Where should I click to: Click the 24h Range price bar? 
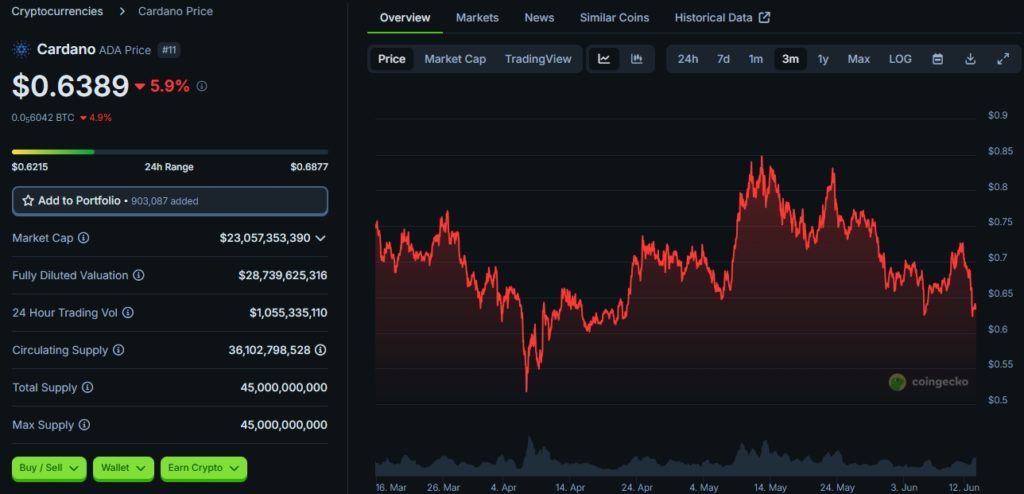pos(169,152)
